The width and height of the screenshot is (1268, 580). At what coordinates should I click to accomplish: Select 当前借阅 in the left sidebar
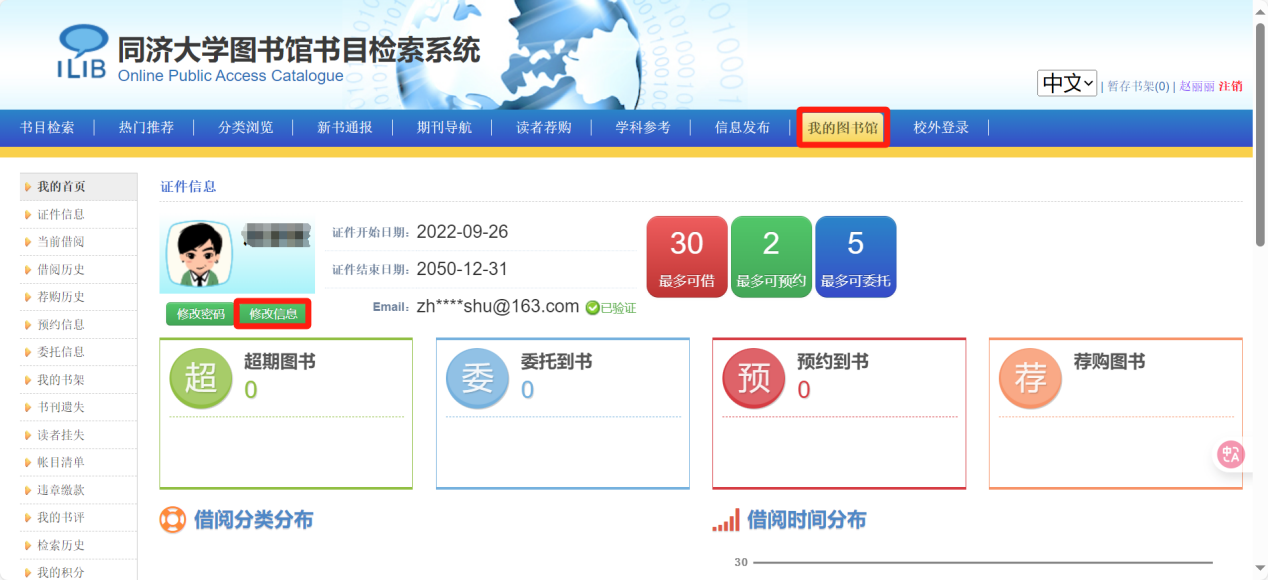(x=61, y=242)
